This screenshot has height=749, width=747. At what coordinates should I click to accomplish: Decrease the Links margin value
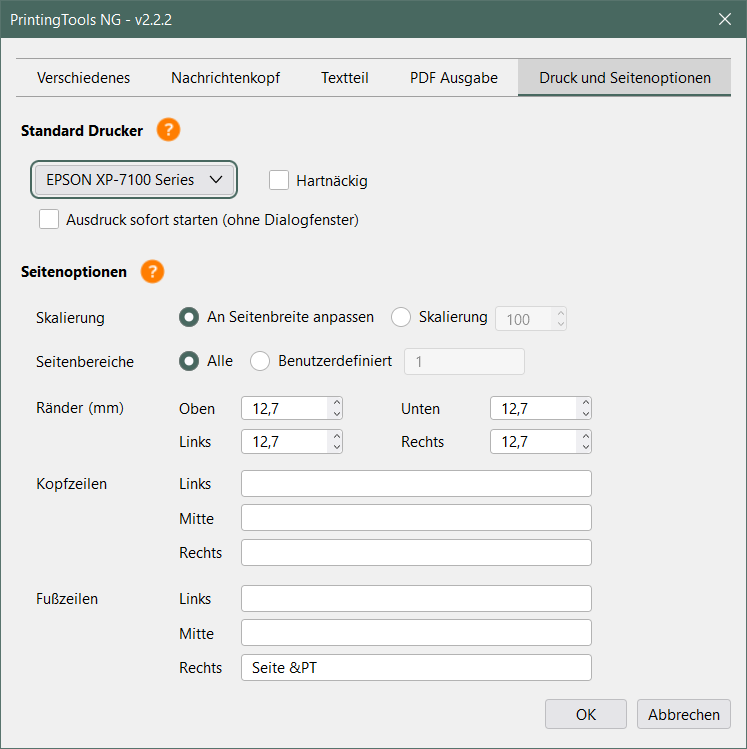[336, 447]
